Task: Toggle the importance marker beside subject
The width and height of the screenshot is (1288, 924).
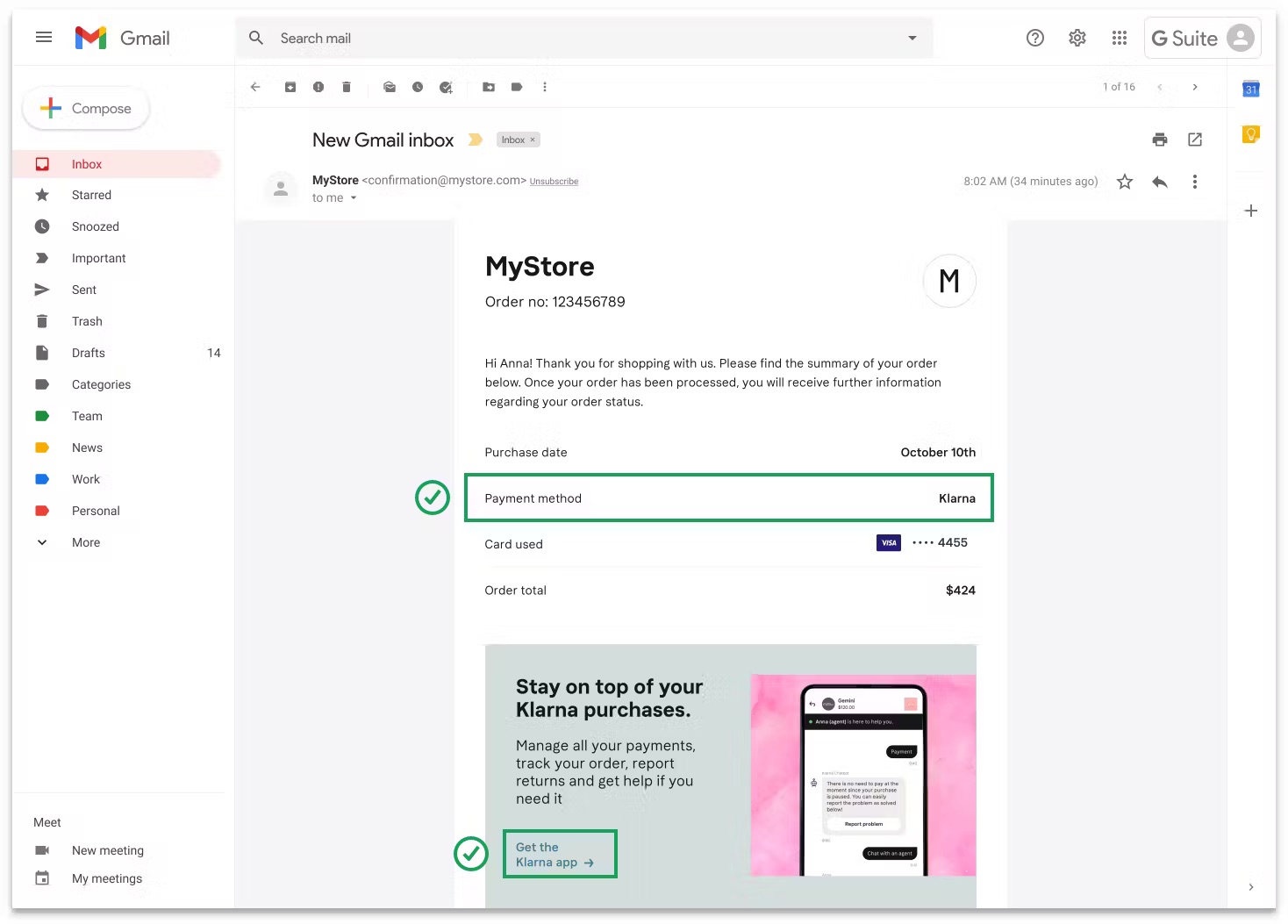Action: (476, 140)
